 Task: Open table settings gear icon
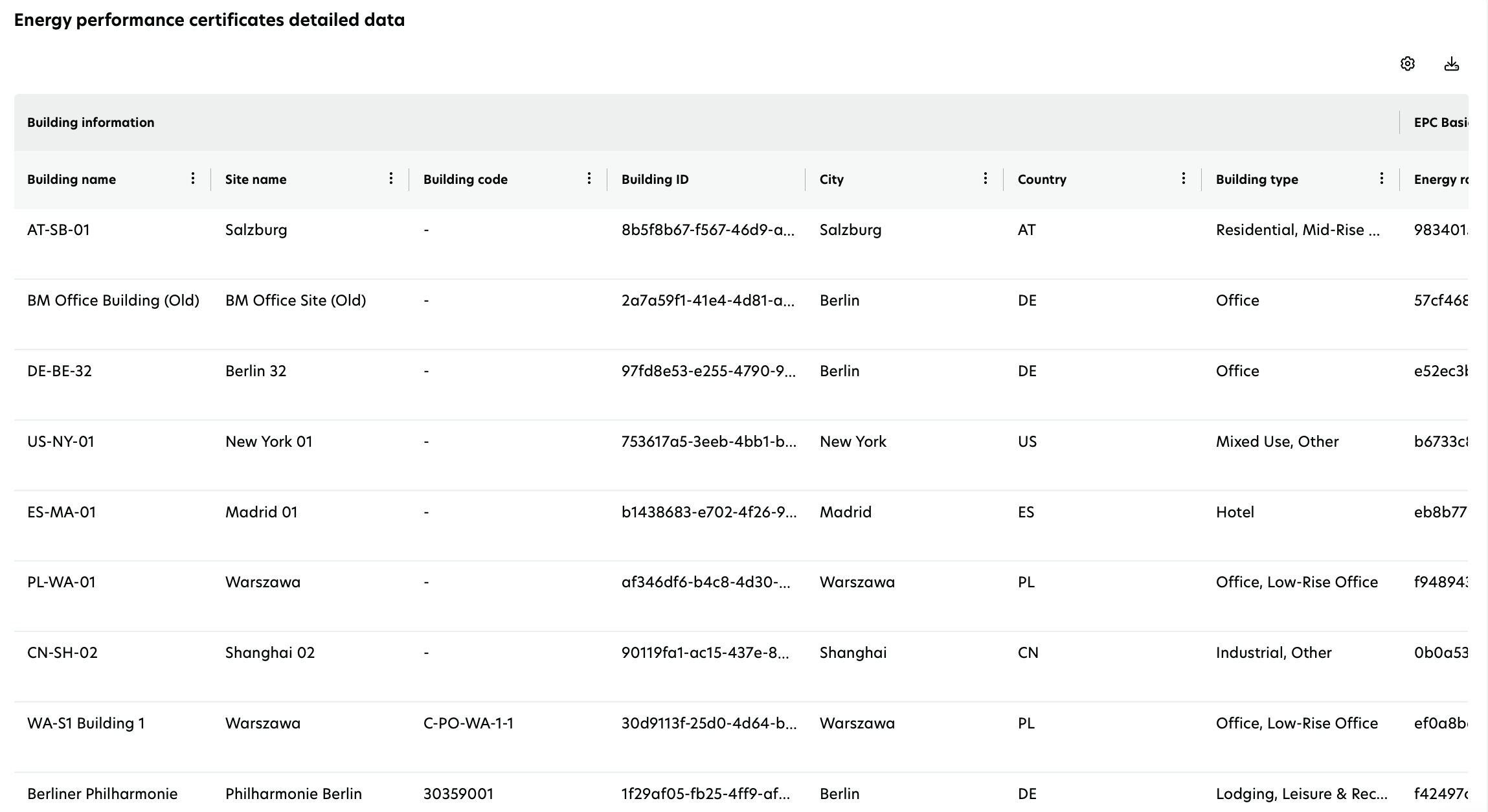tap(1407, 63)
